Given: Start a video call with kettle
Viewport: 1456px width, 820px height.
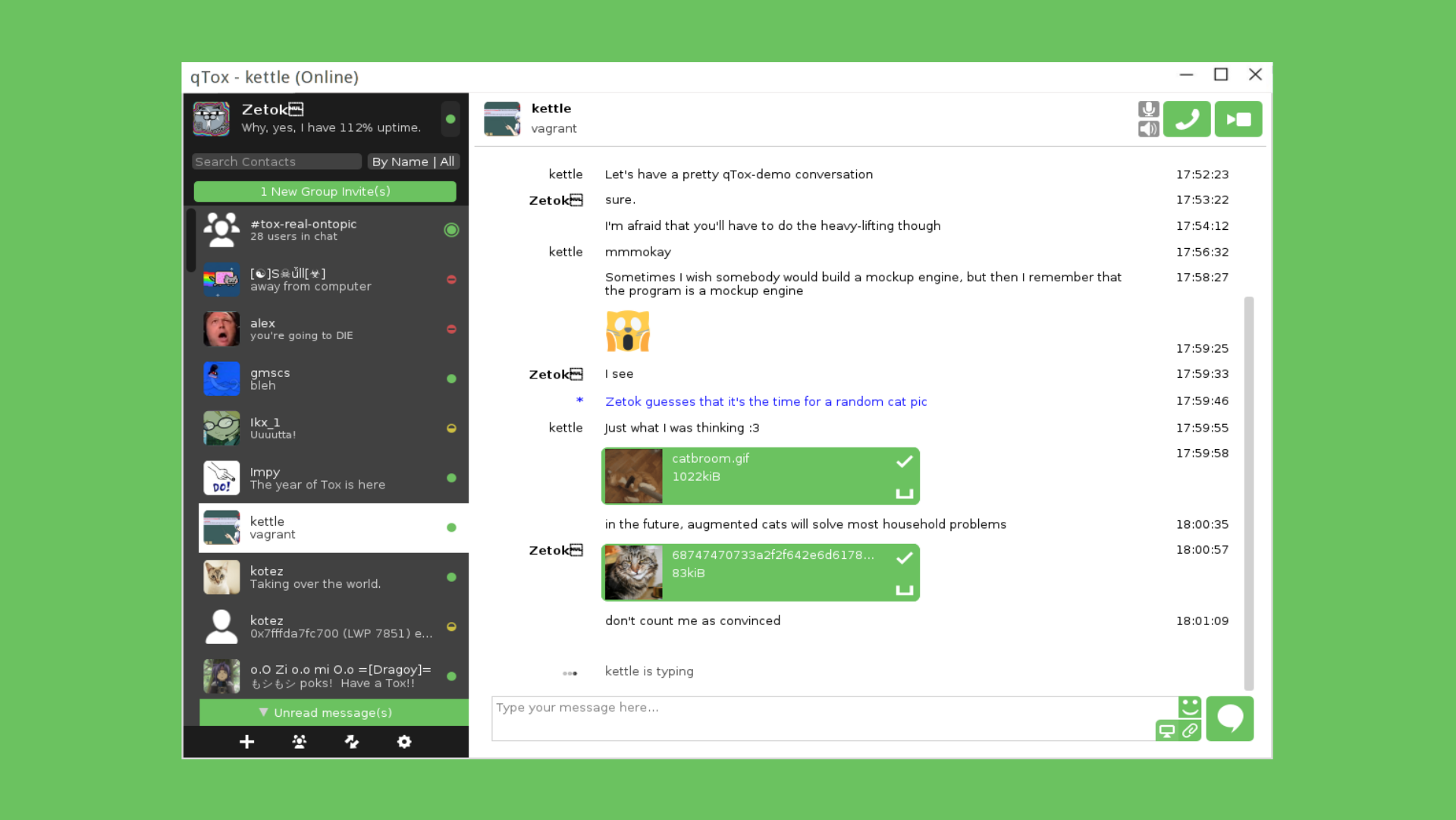Looking at the screenshot, I should click(1238, 119).
